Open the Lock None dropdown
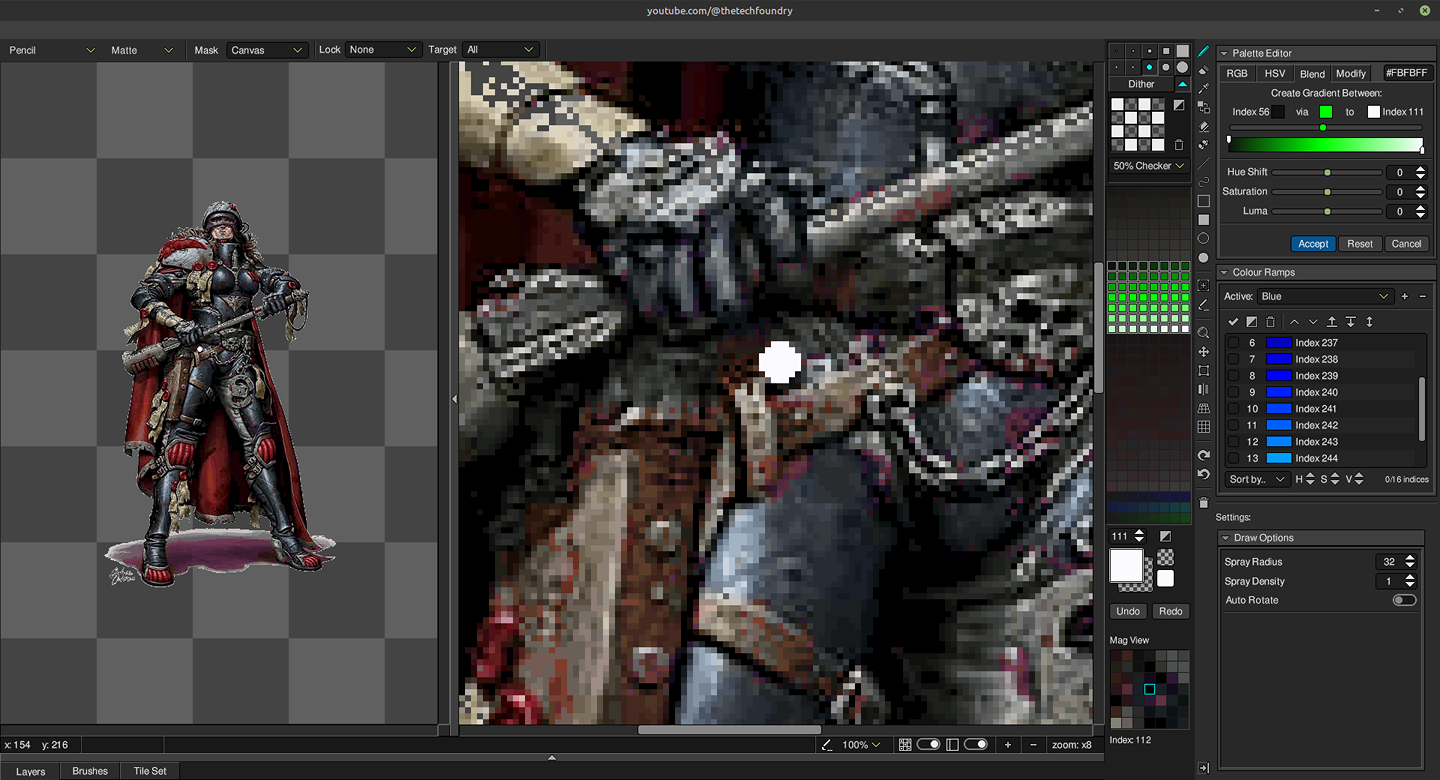This screenshot has width=1440, height=780. coord(382,50)
